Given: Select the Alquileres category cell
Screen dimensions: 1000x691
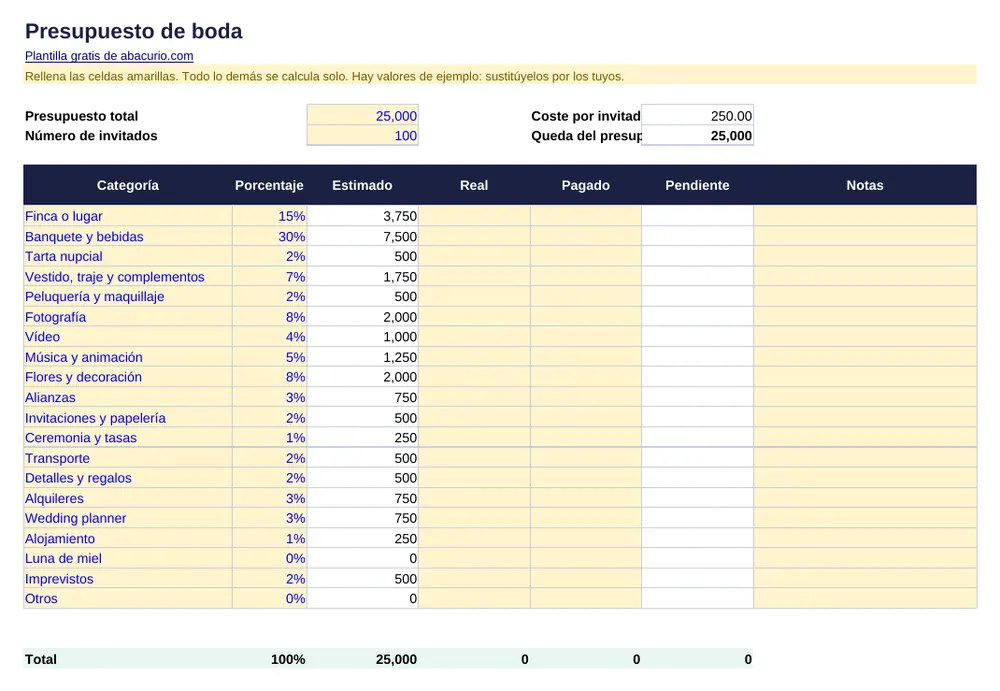Looking at the screenshot, I should [x=128, y=498].
